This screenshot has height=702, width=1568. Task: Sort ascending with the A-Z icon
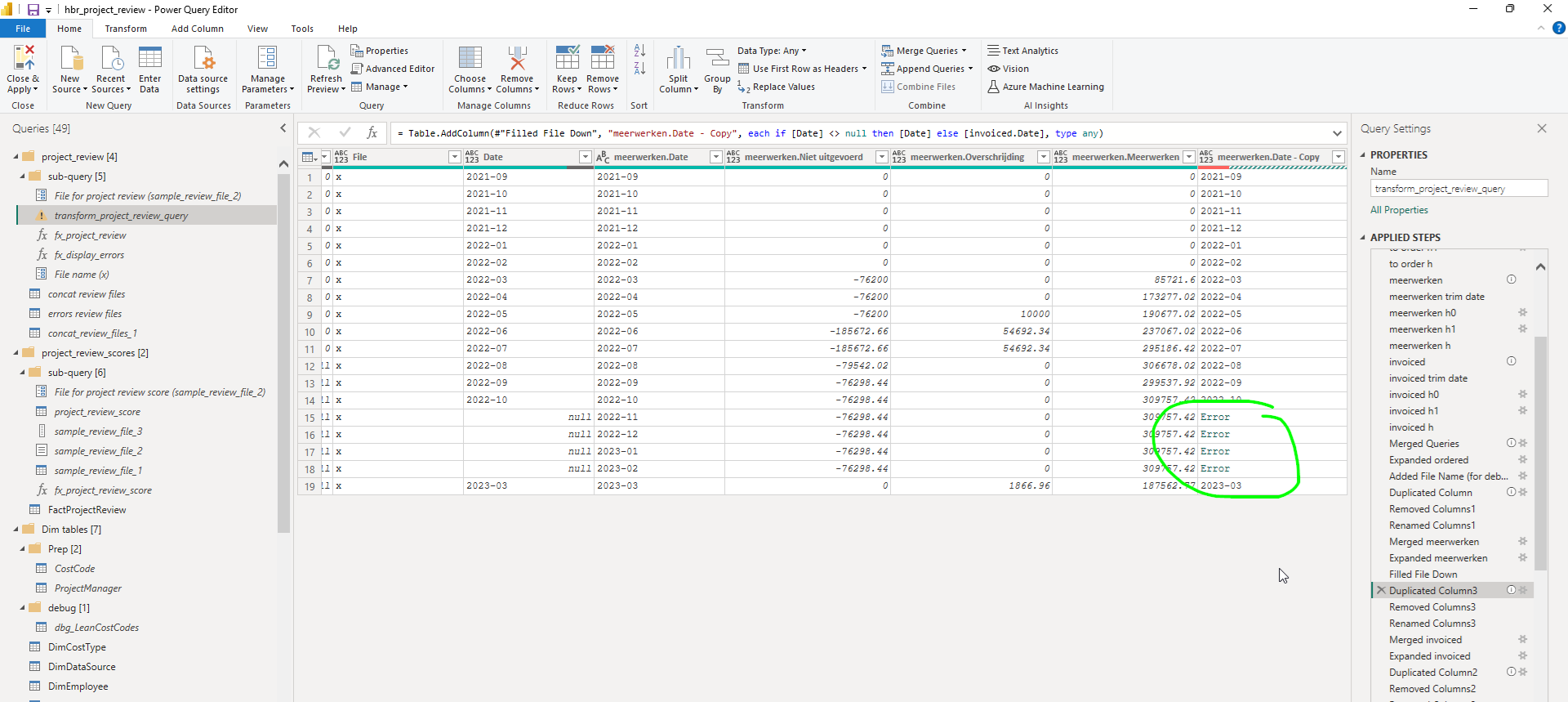coord(639,51)
